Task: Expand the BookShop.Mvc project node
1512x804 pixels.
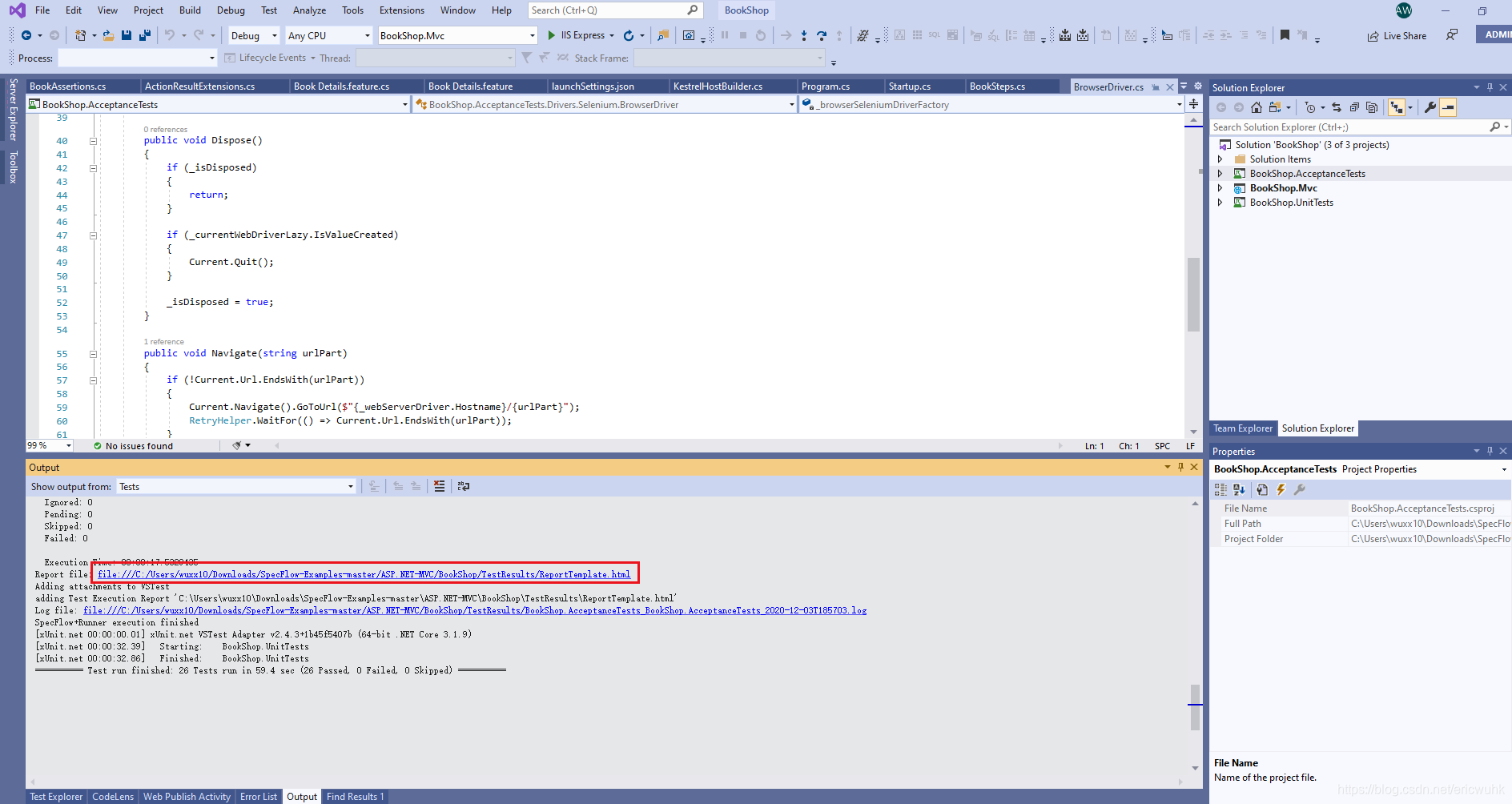Action: [x=1220, y=188]
